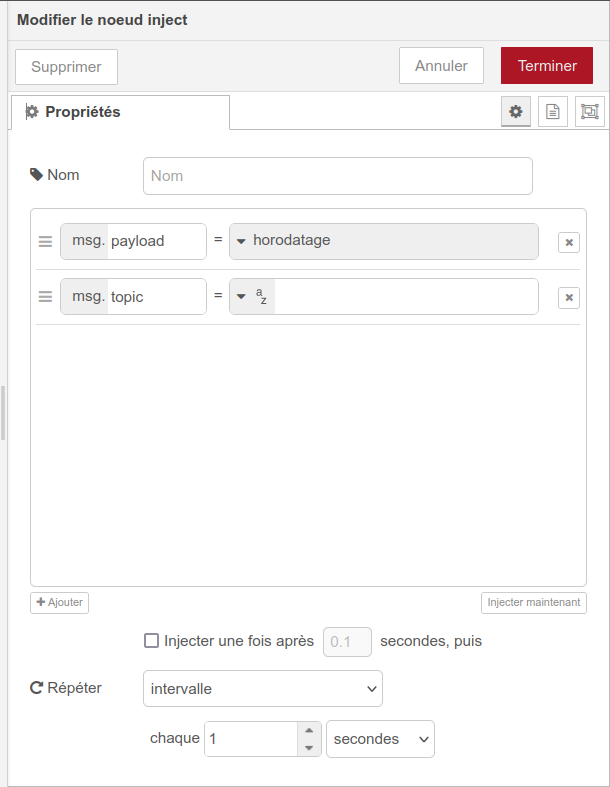Increase the chaque interval value
This screenshot has height=787, width=610.
point(309,731)
